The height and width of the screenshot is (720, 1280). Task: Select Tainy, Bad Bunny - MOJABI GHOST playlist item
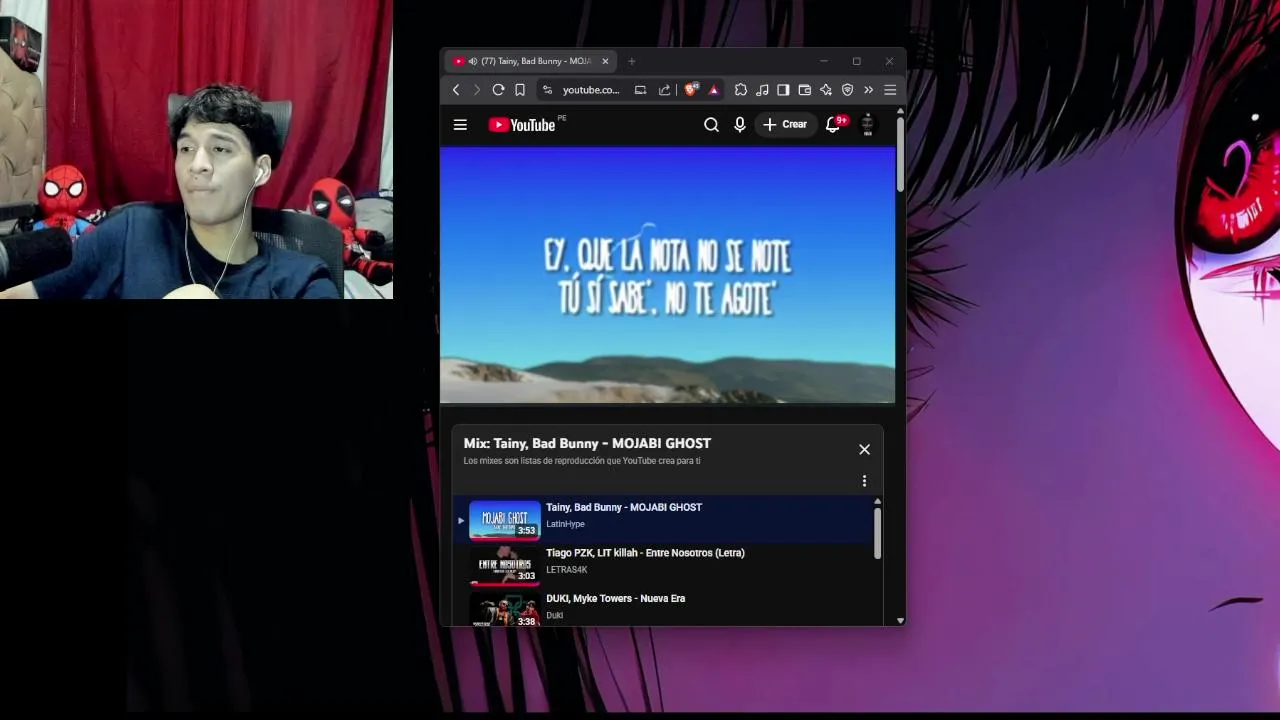click(663, 519)
